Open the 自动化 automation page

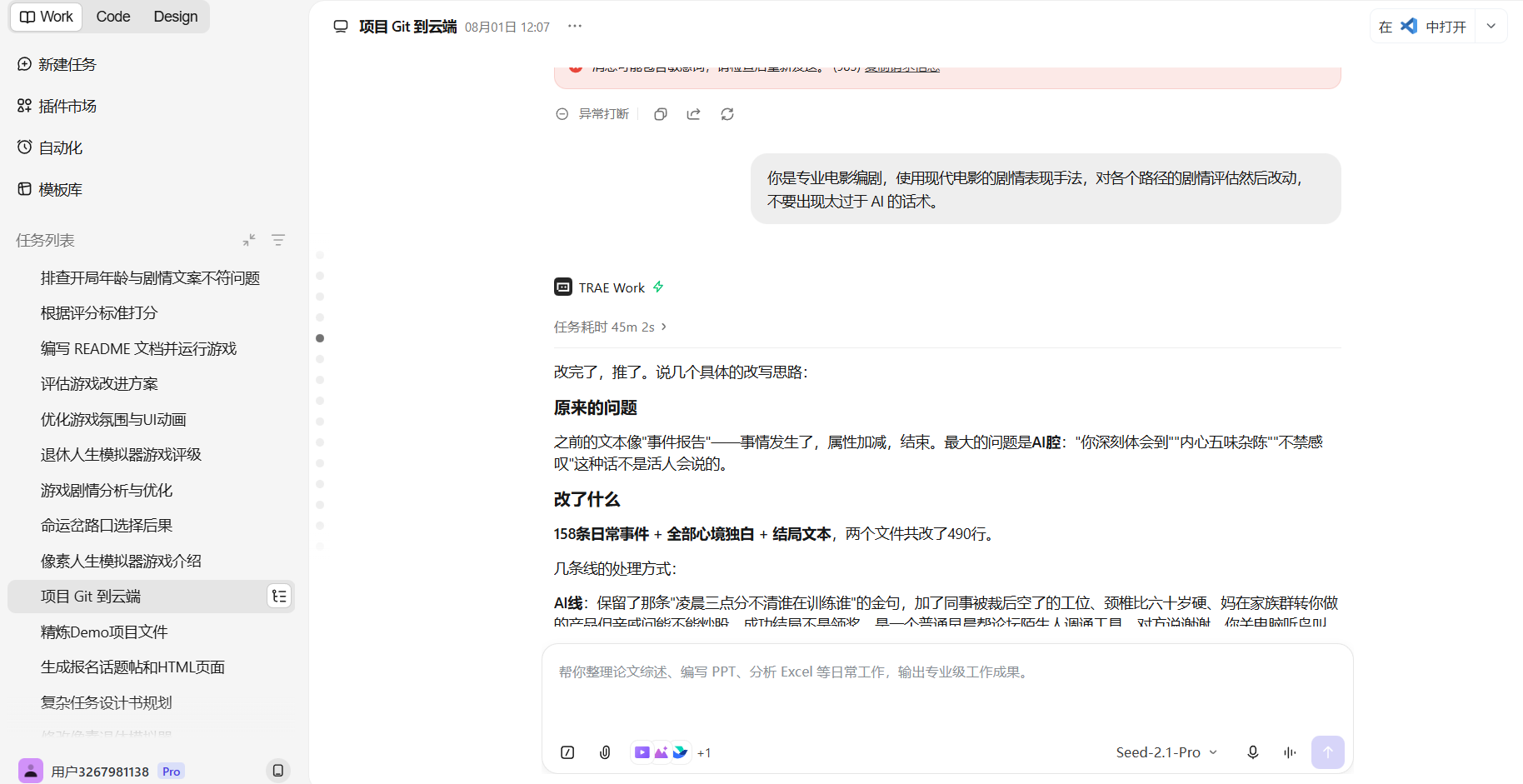50,147
